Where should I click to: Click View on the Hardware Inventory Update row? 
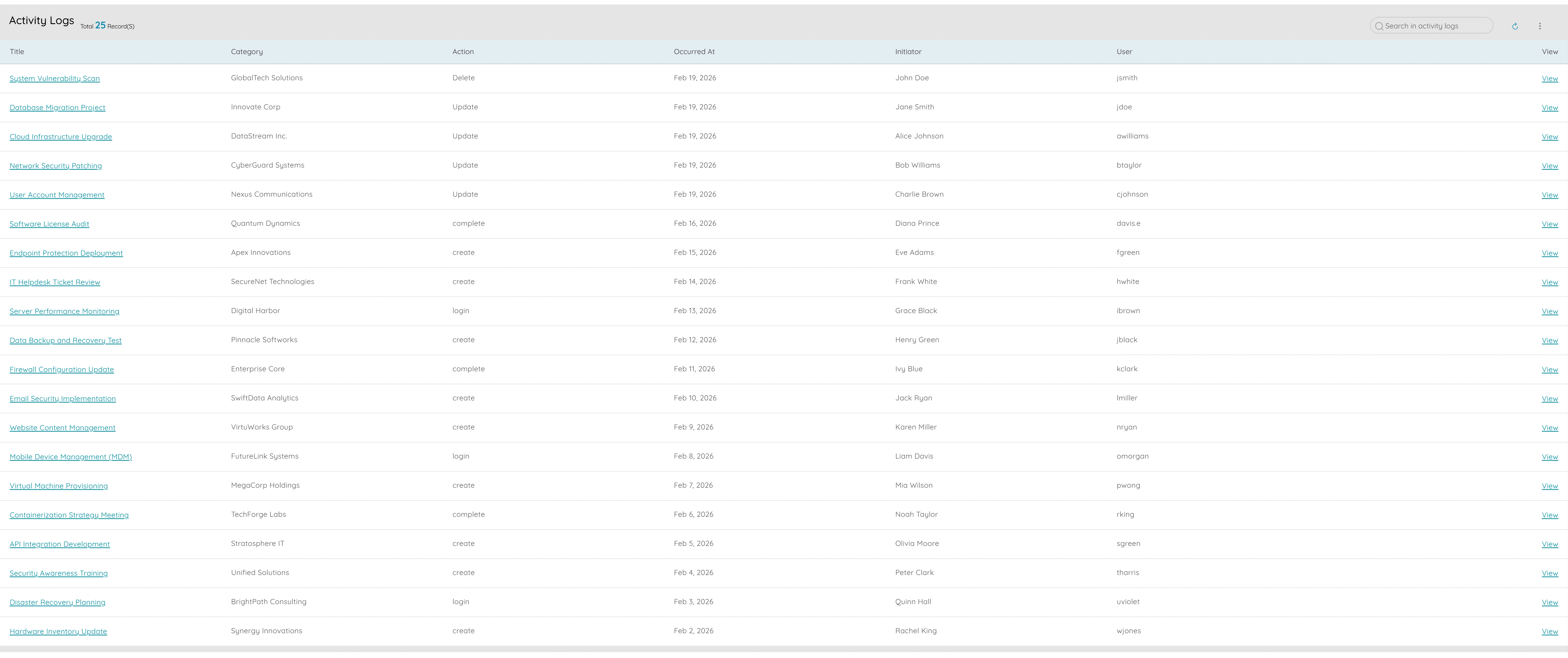(1550, 631)
